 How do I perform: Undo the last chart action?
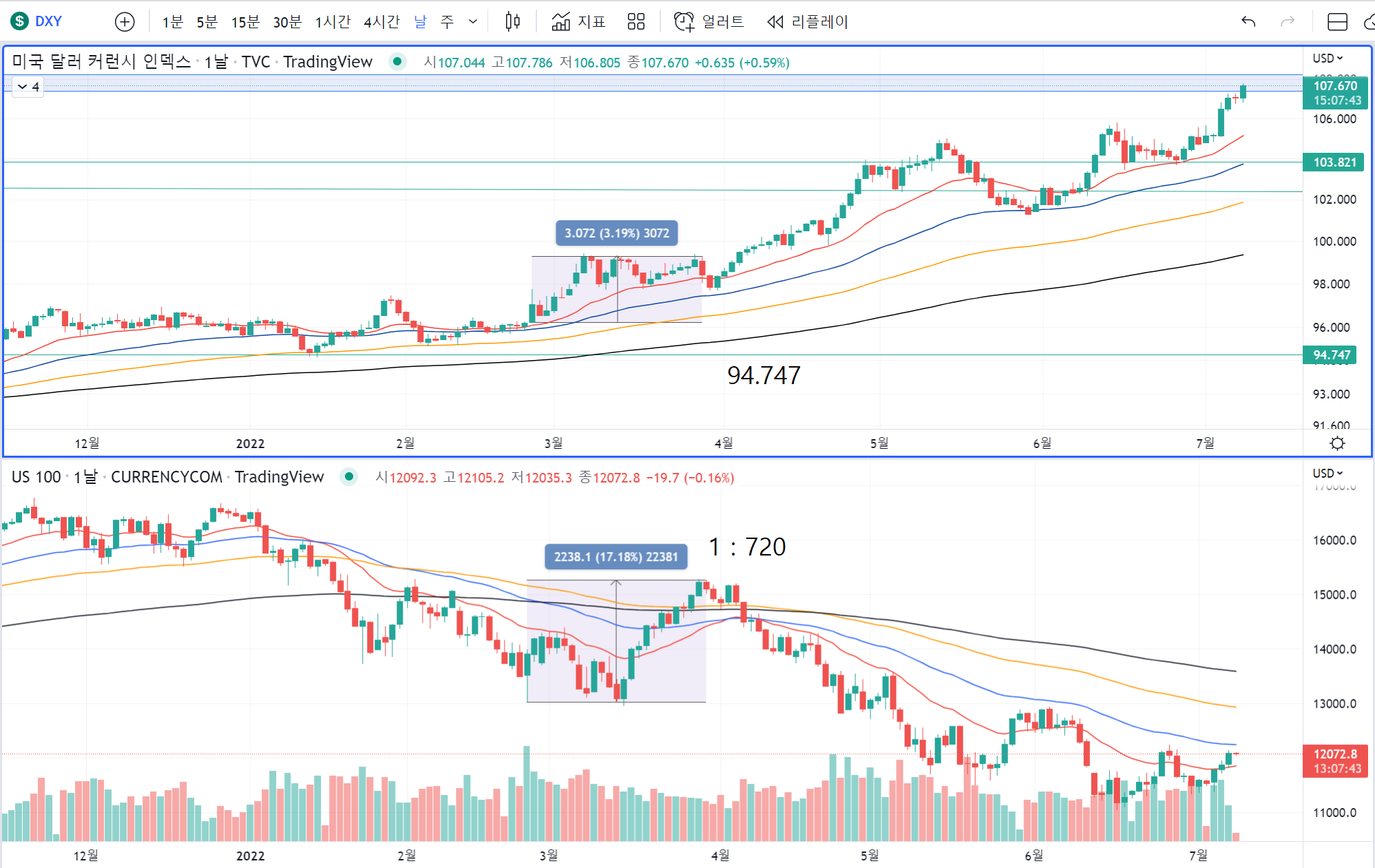coord(1248,22)
